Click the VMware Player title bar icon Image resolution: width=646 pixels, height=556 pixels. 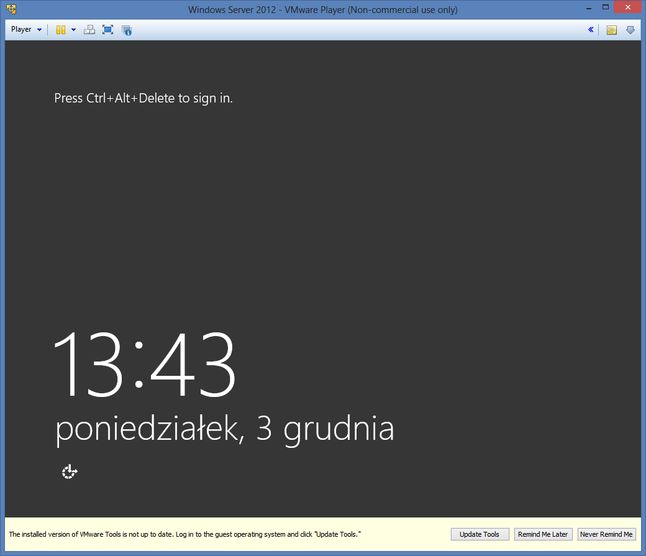pyautogui.click(x=12, y=9)
